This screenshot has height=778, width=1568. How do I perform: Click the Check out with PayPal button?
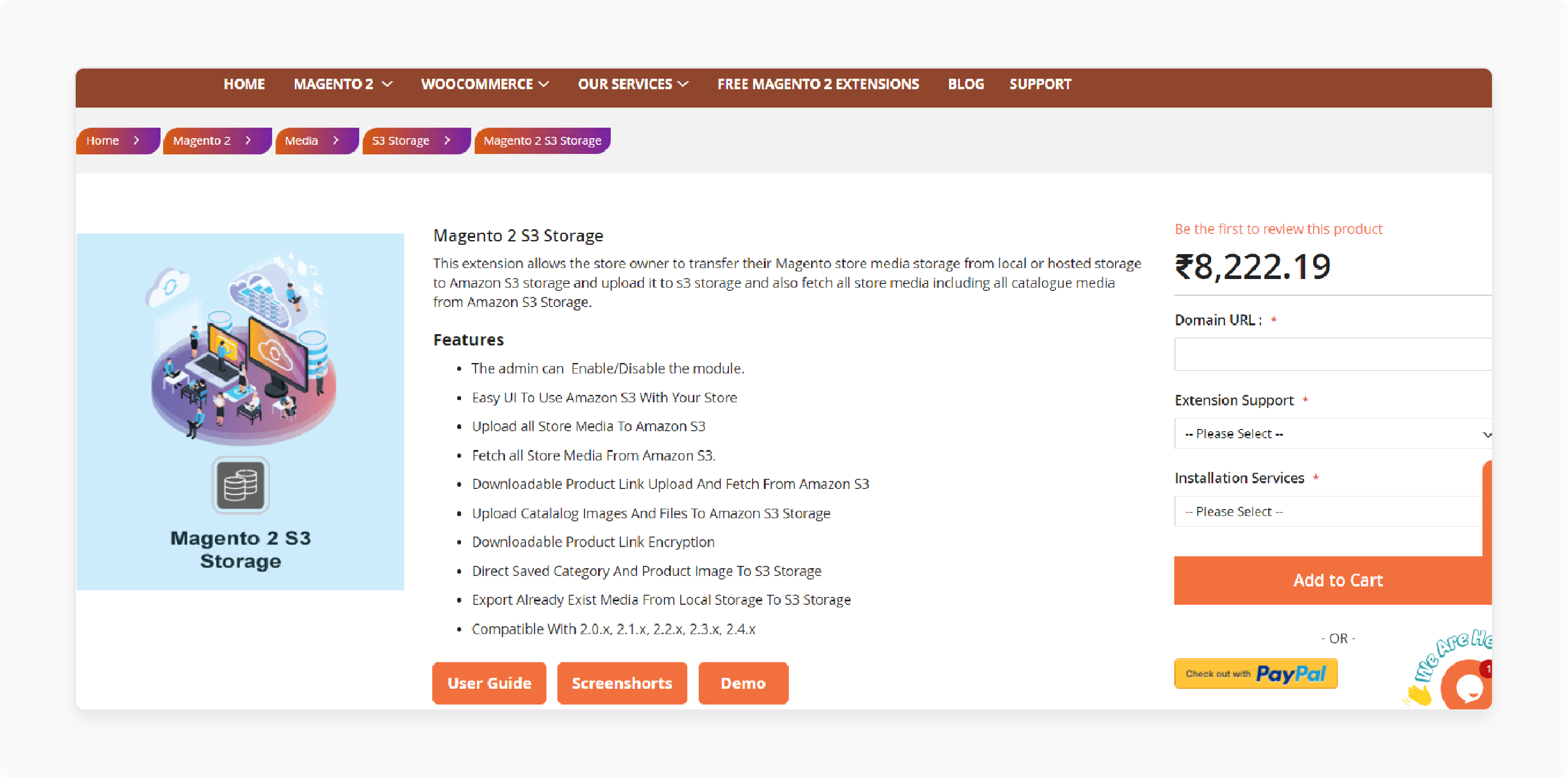coord(1255,673)
